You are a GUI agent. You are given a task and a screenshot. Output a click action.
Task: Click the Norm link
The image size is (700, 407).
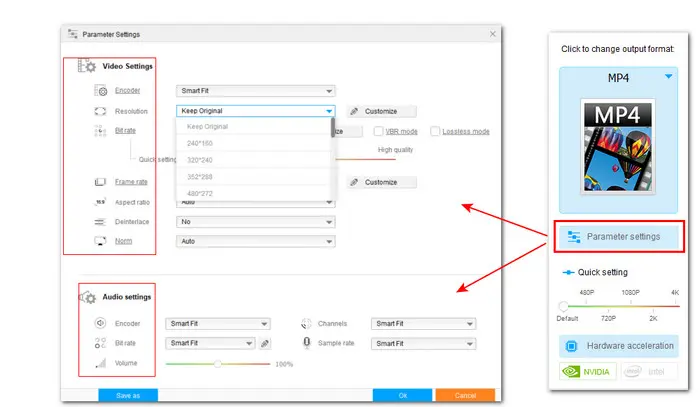click(124, 241)
